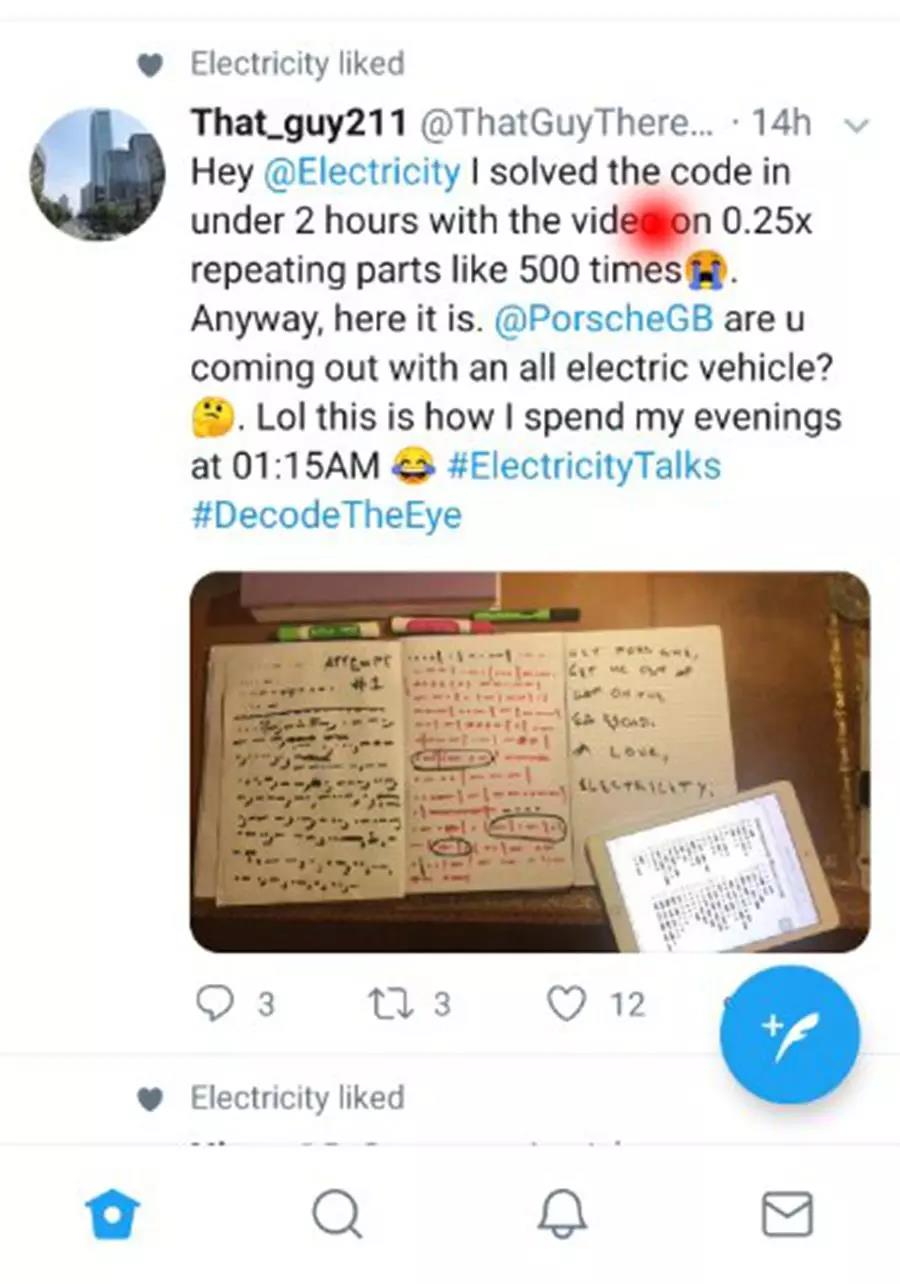900x1284 pixels.
Task: Open the @PorscheGB mention link
Action: pyautogui.click(x=604, y=319)
